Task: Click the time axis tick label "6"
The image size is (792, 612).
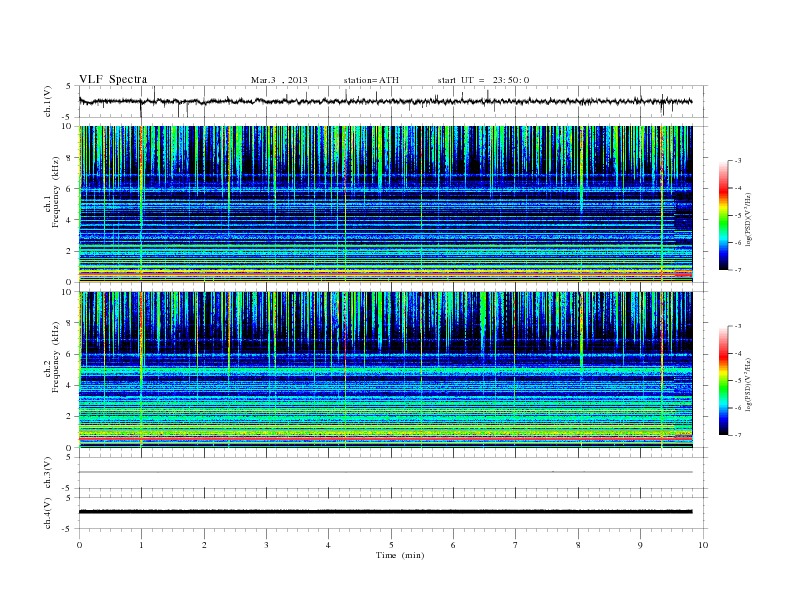Action: coord(453,545)
